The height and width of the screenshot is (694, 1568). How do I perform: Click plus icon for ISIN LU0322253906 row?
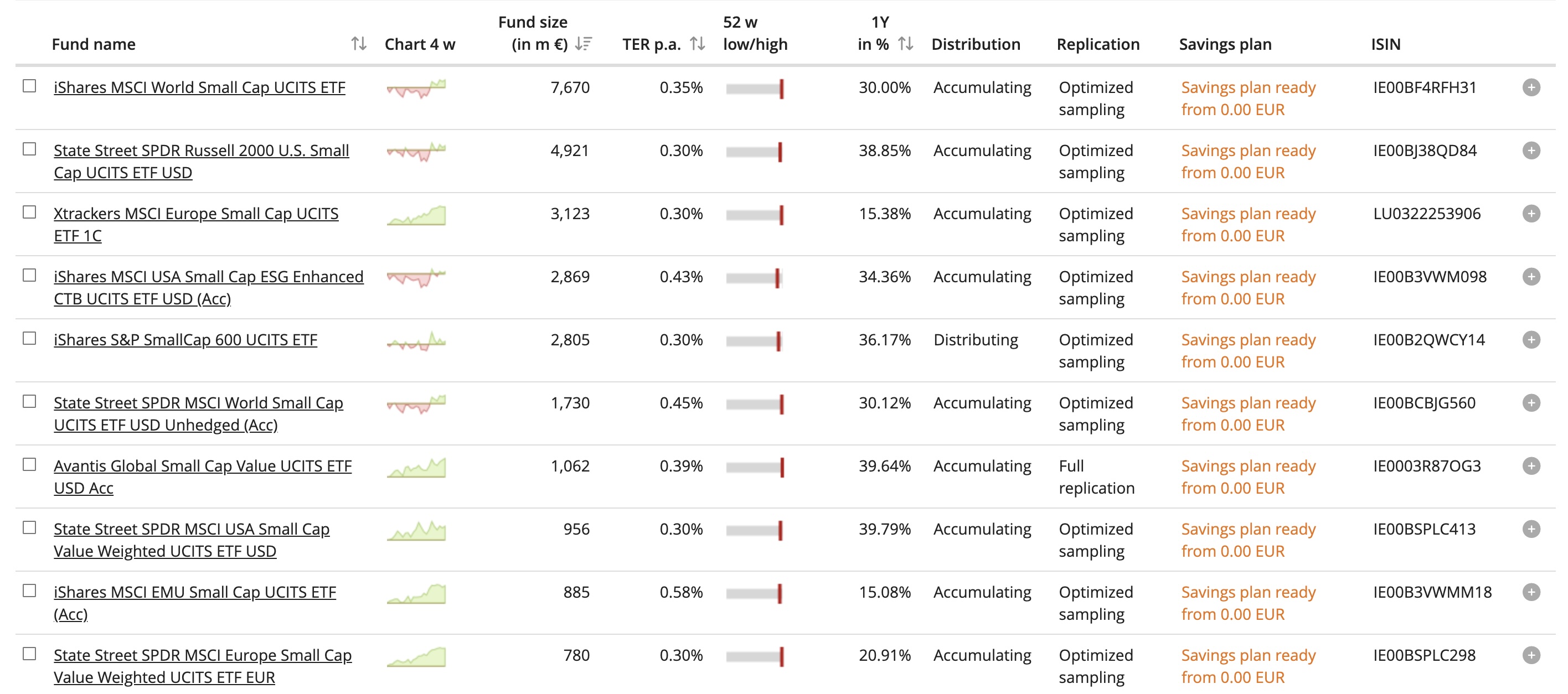(x=1531, y=214)
